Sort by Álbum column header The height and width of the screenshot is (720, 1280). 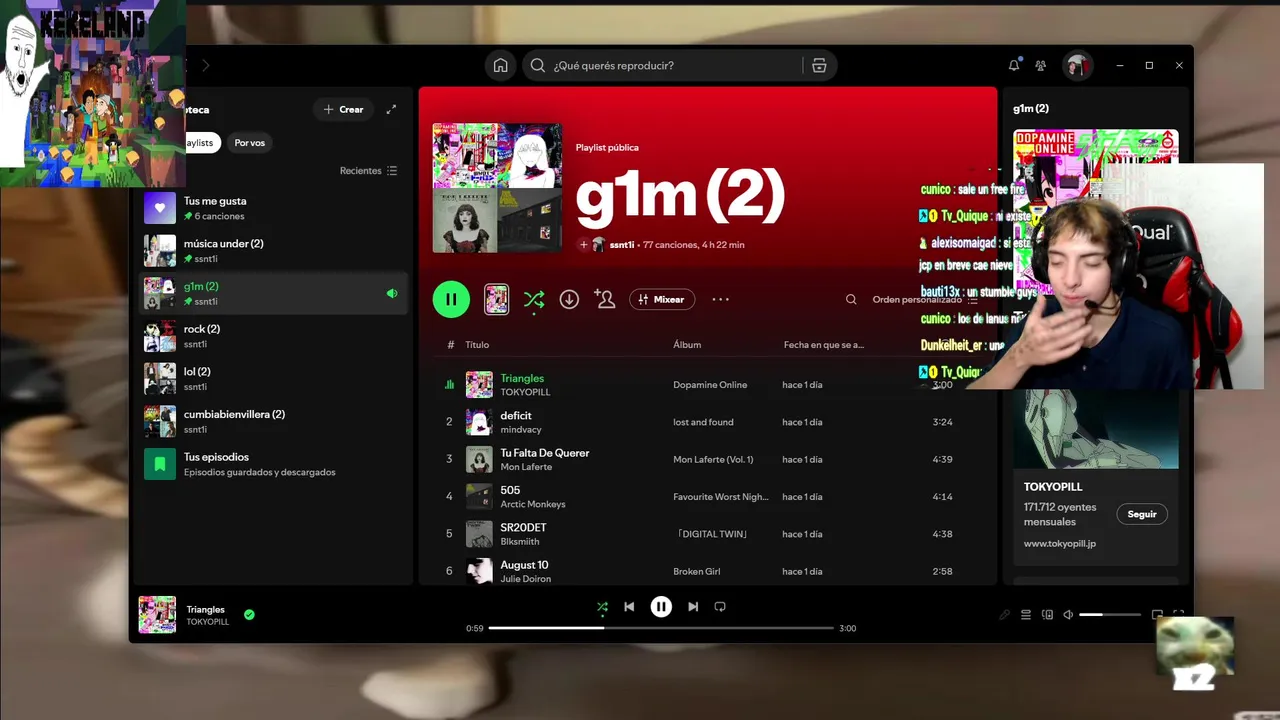[x=687, y=345]
